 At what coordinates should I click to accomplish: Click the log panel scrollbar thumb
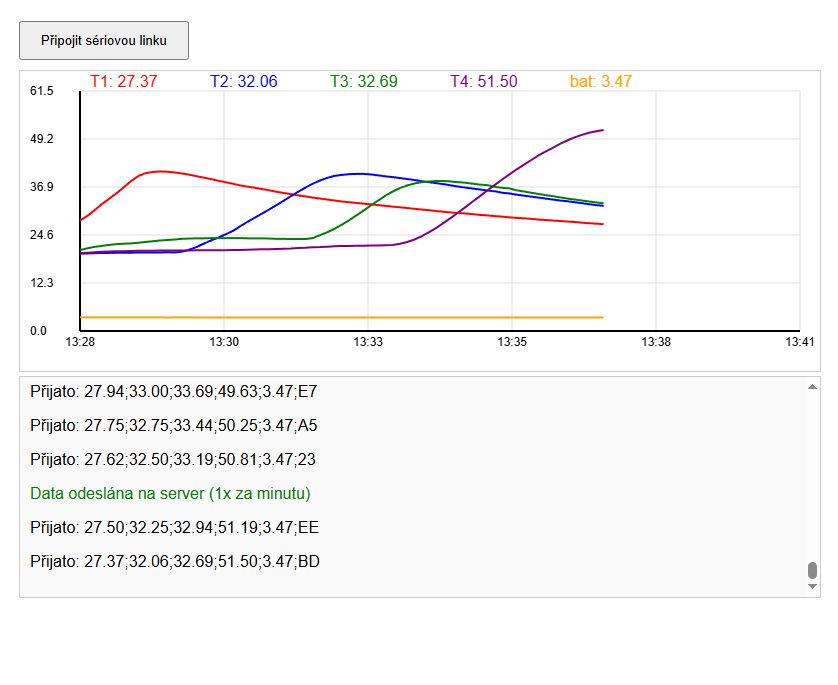coord(812,571)
